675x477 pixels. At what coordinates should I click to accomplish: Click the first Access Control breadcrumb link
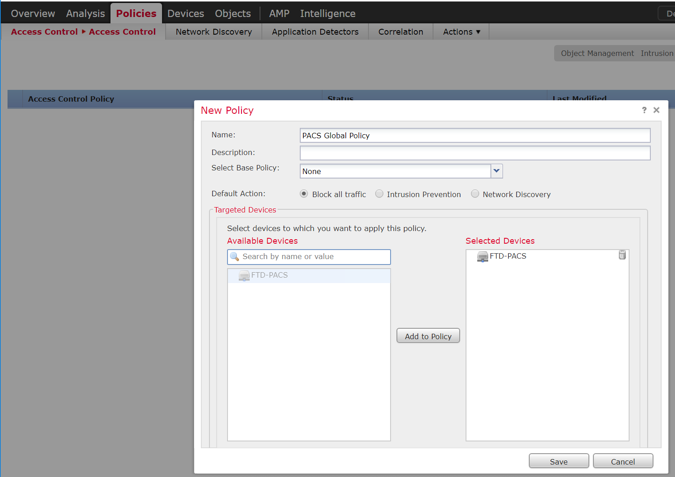44,32
